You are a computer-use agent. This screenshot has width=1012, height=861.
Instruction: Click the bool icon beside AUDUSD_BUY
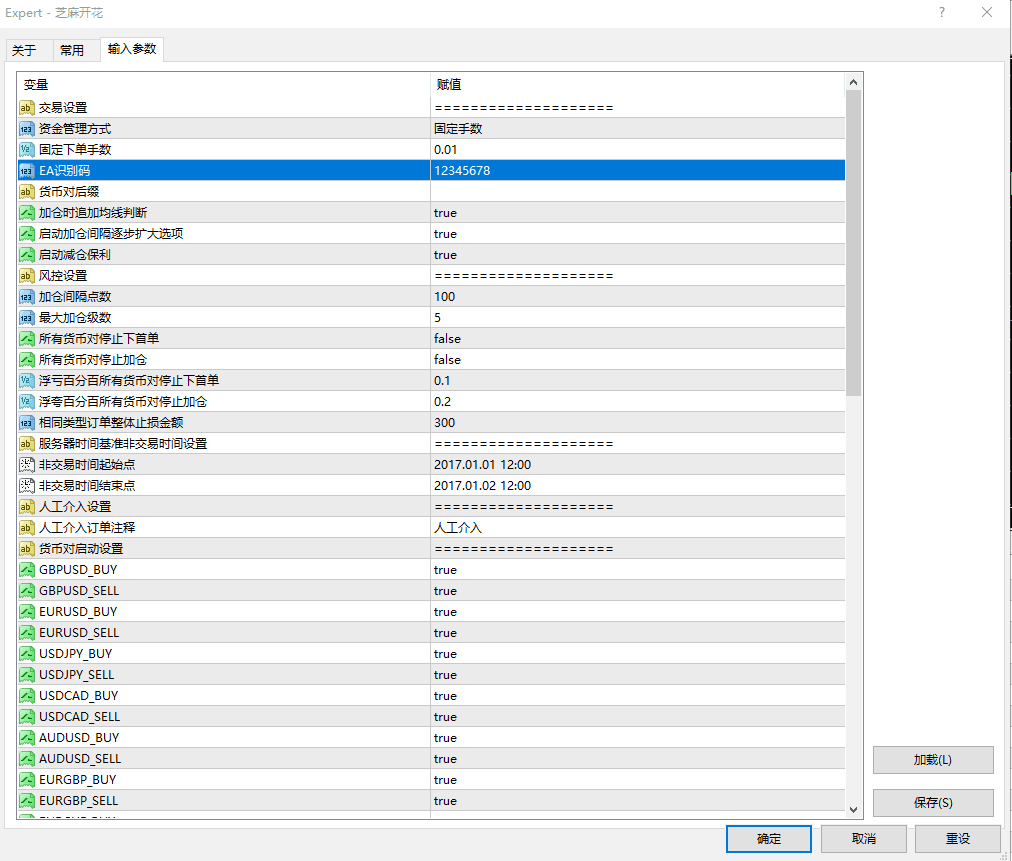(x=26, y=738)
